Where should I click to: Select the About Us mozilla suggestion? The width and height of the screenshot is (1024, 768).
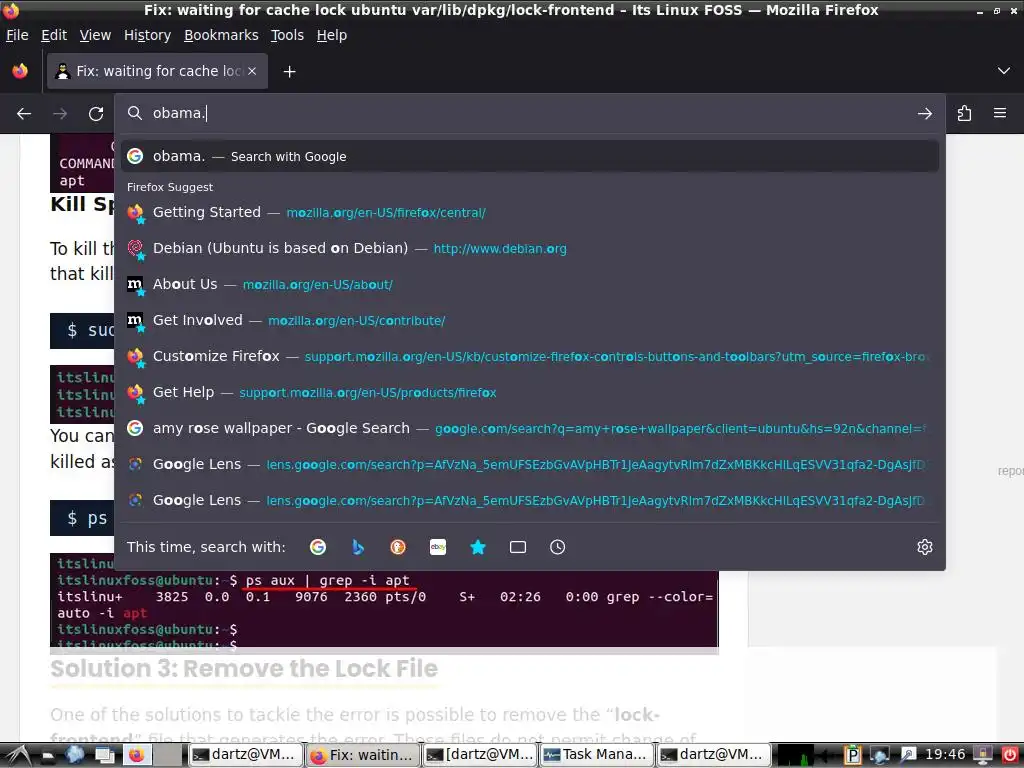pos(530,284)
